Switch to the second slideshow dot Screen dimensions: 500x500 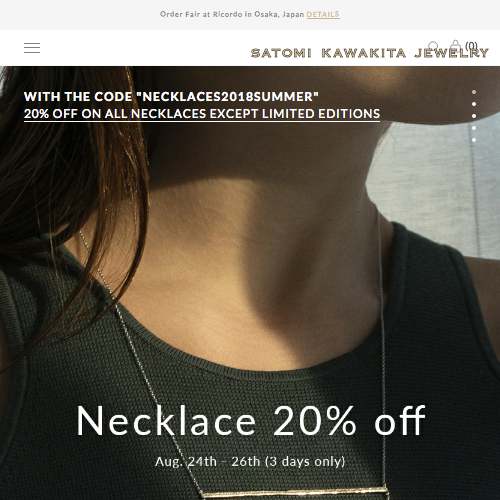point(474,104)
